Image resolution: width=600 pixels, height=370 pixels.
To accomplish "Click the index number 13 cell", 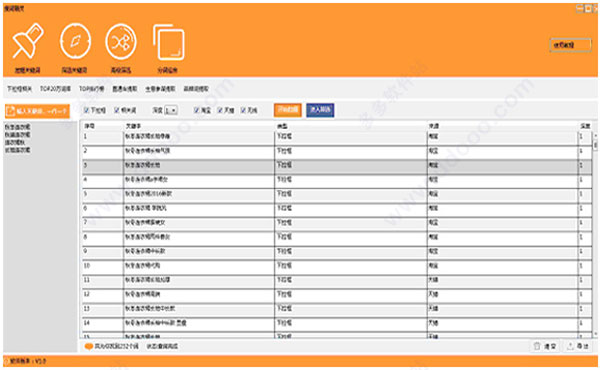I will point(103,309).
